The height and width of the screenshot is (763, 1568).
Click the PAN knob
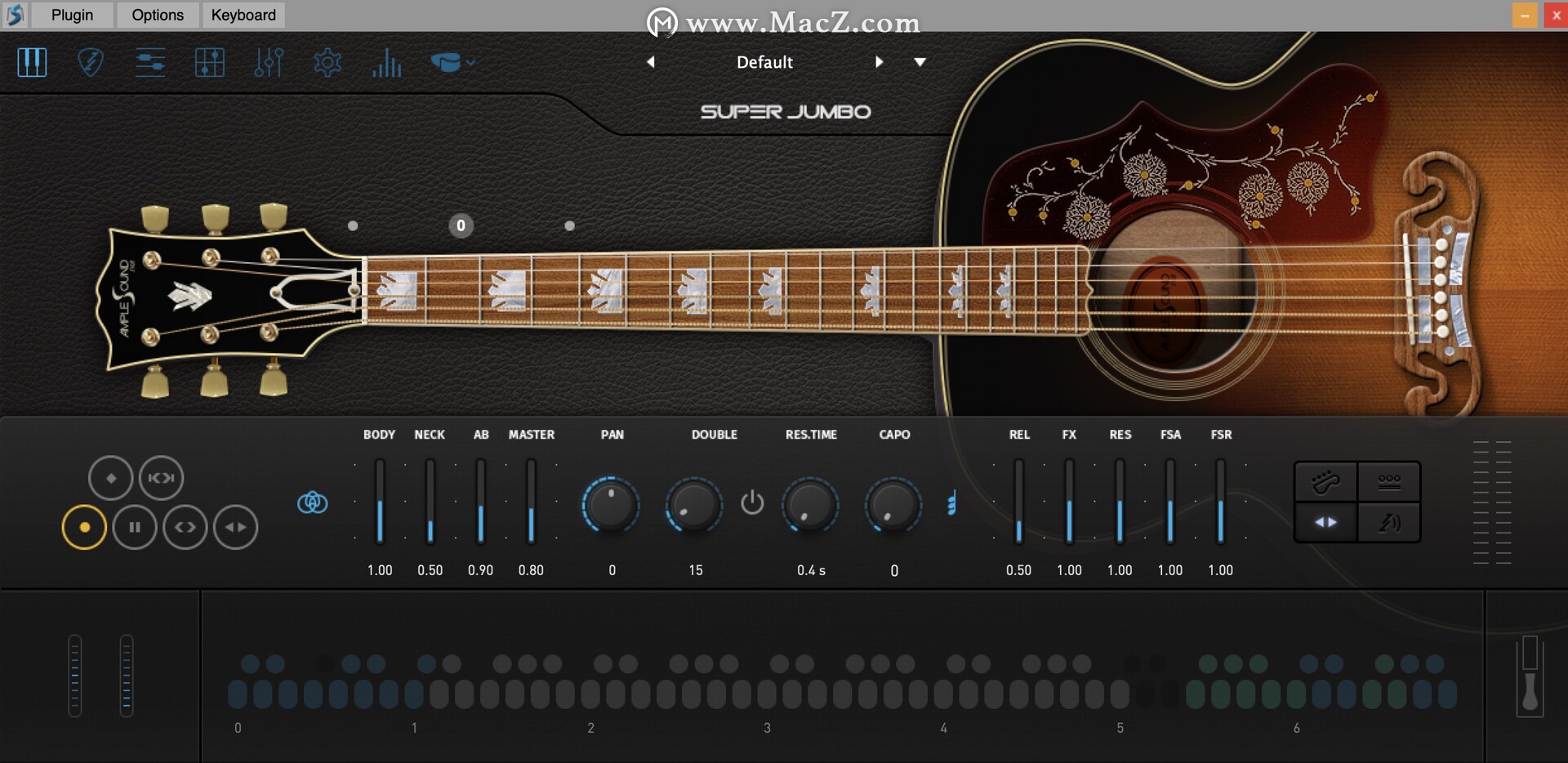(611, 504)
